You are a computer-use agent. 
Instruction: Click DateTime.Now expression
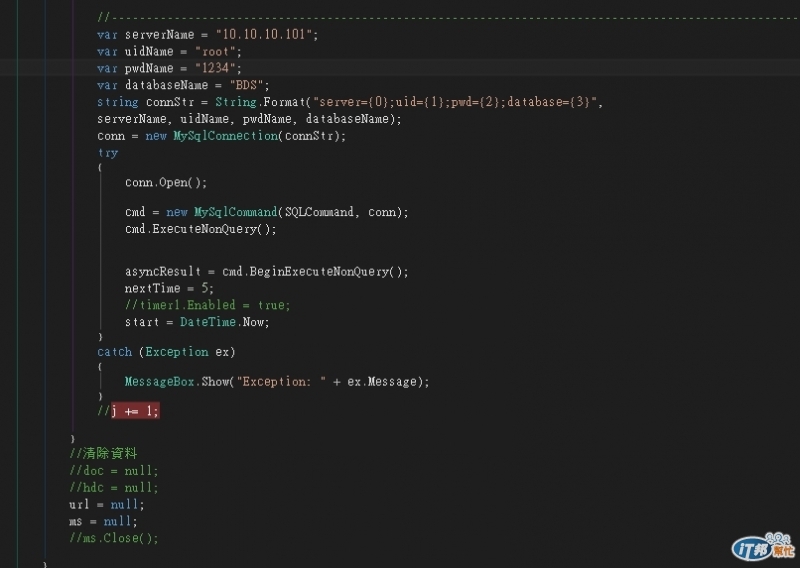tap(222, 322)
